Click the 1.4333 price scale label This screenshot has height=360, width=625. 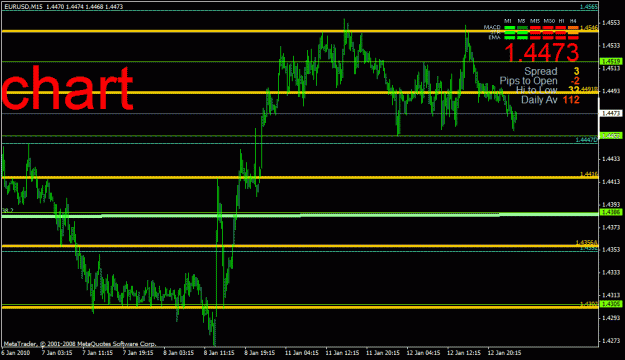click(611, 272)
